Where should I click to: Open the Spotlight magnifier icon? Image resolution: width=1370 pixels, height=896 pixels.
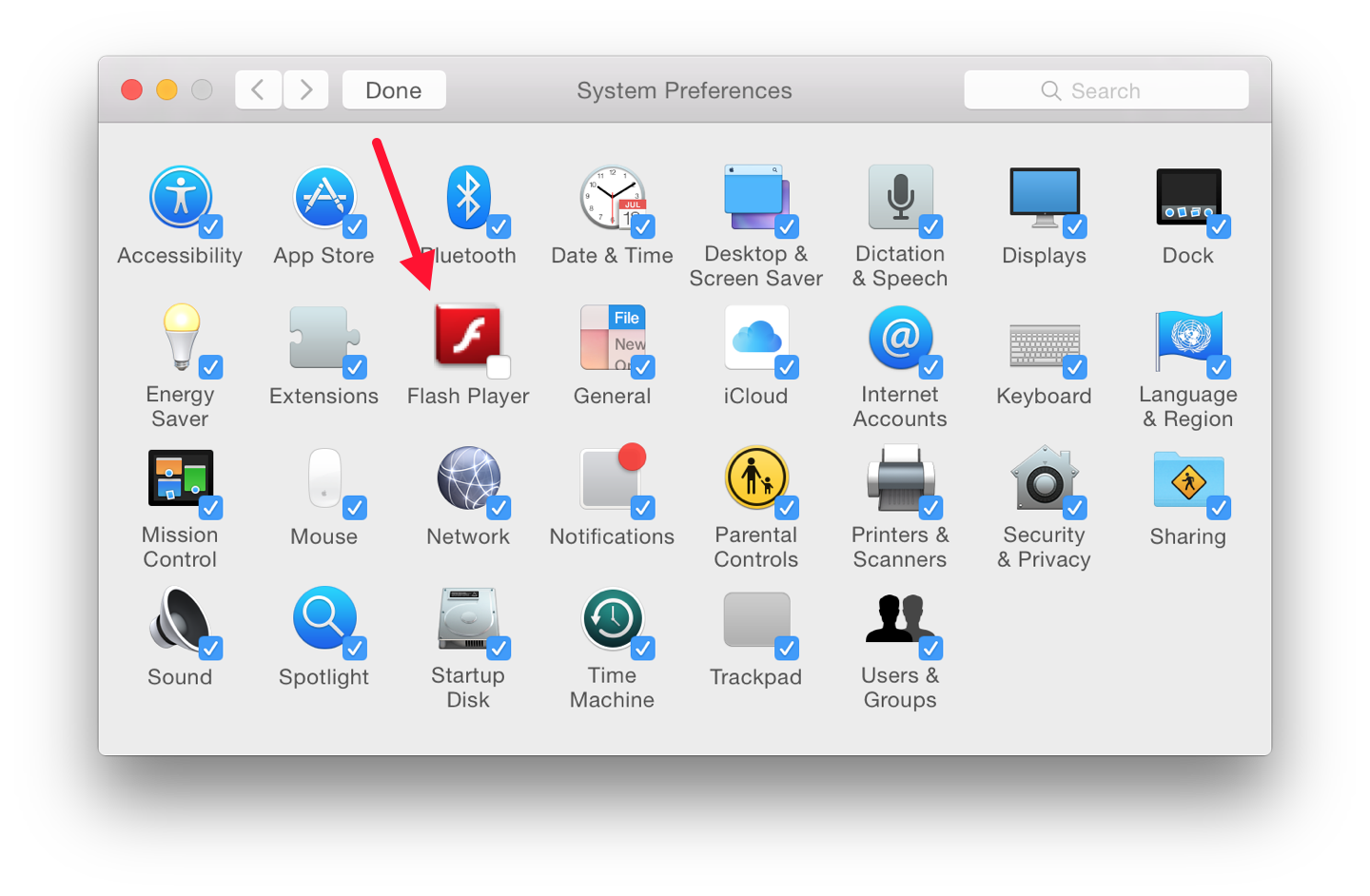324,618
